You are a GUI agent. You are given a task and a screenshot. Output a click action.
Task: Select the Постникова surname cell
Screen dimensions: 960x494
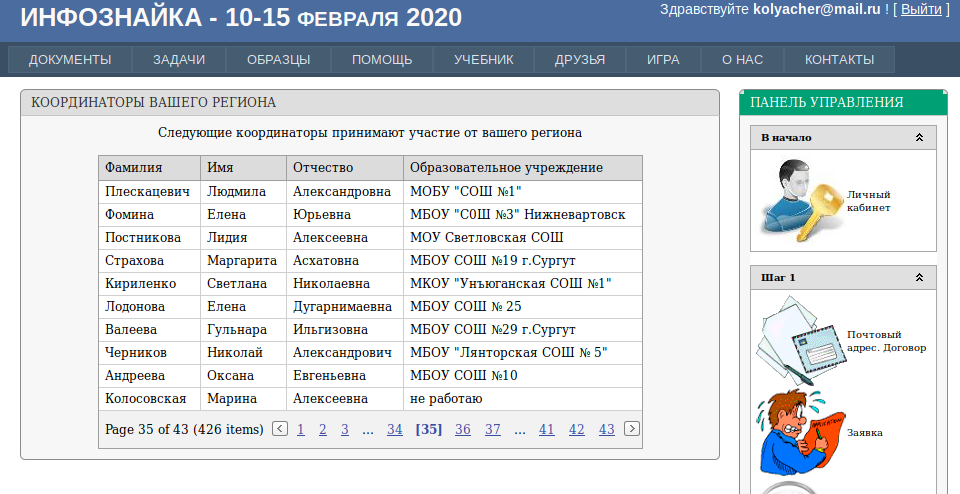coord(149,238)
